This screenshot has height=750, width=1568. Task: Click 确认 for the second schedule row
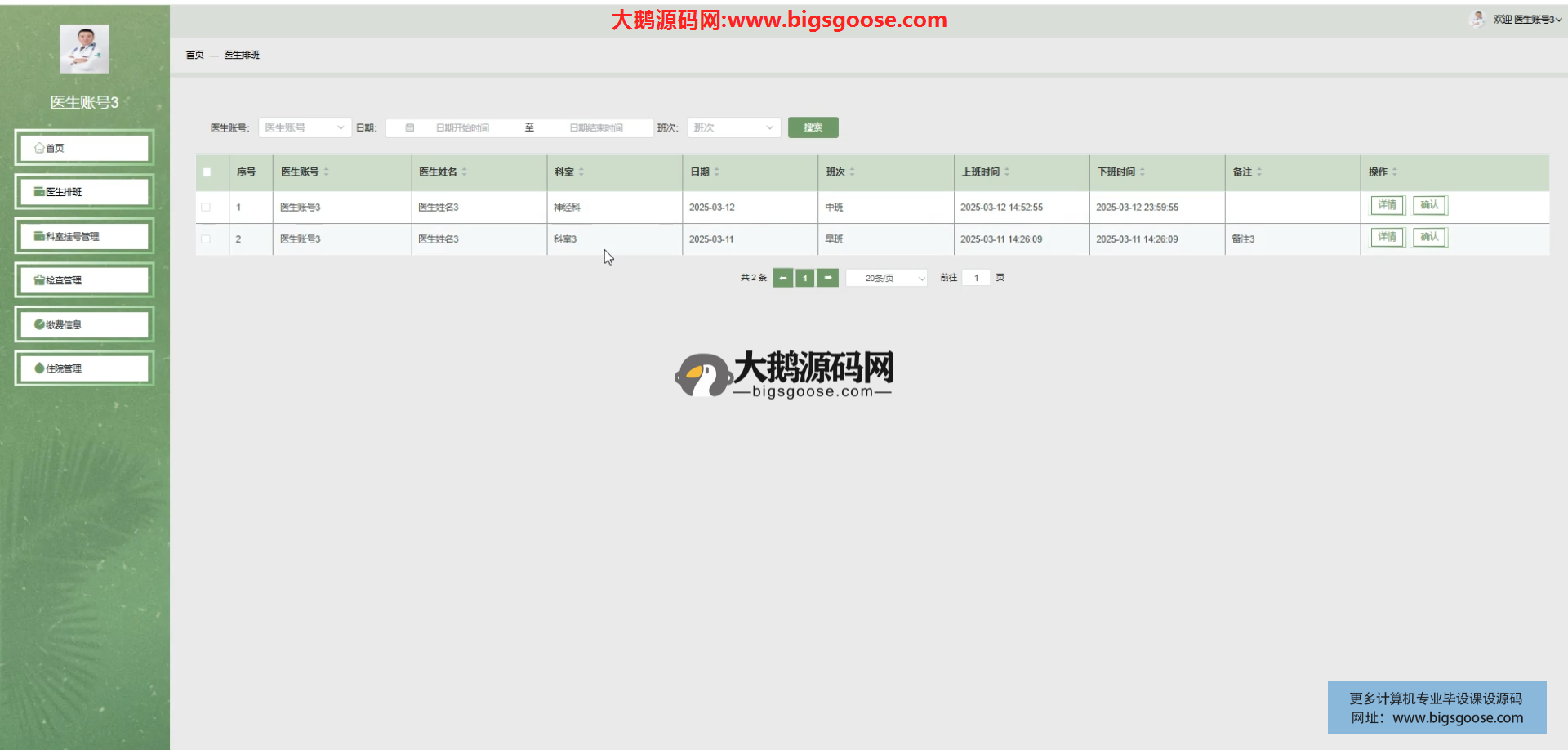(x=1429, y=237)
